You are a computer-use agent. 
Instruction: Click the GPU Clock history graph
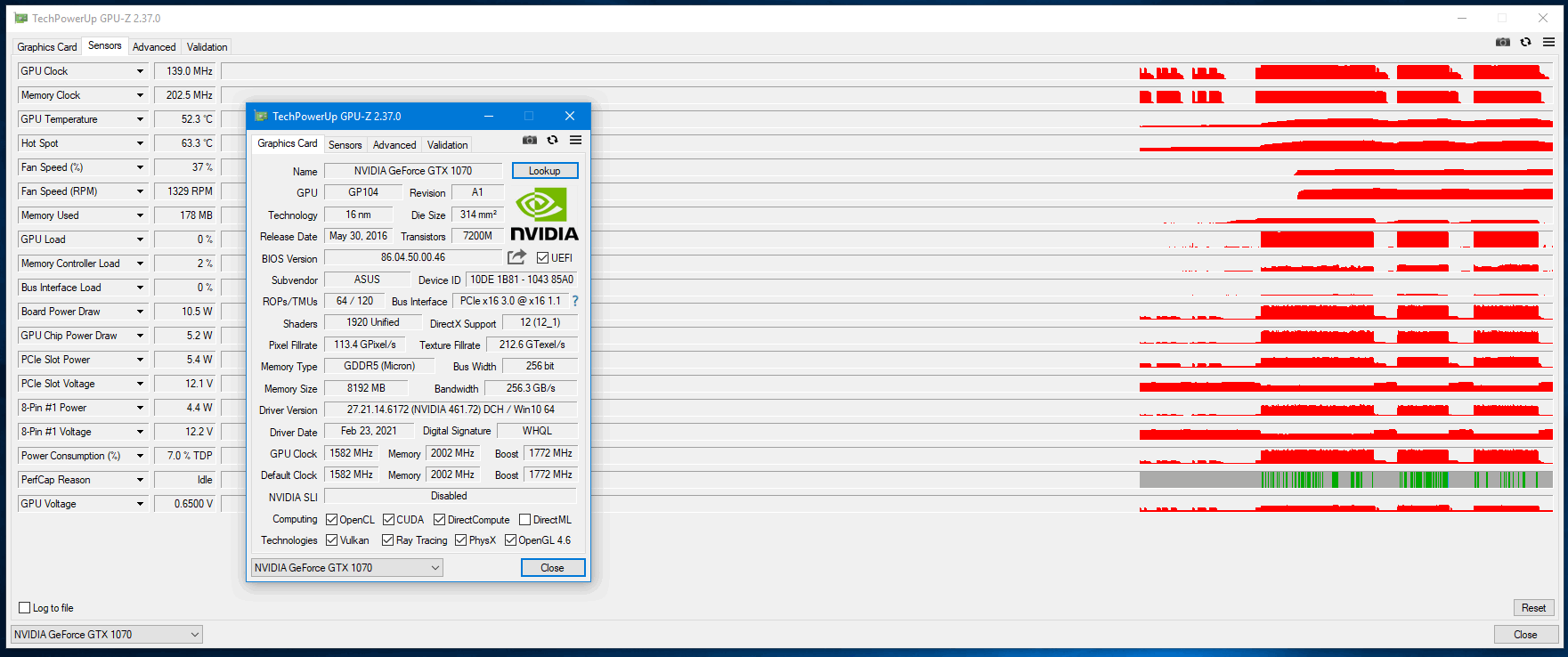(x=888, y=71)
